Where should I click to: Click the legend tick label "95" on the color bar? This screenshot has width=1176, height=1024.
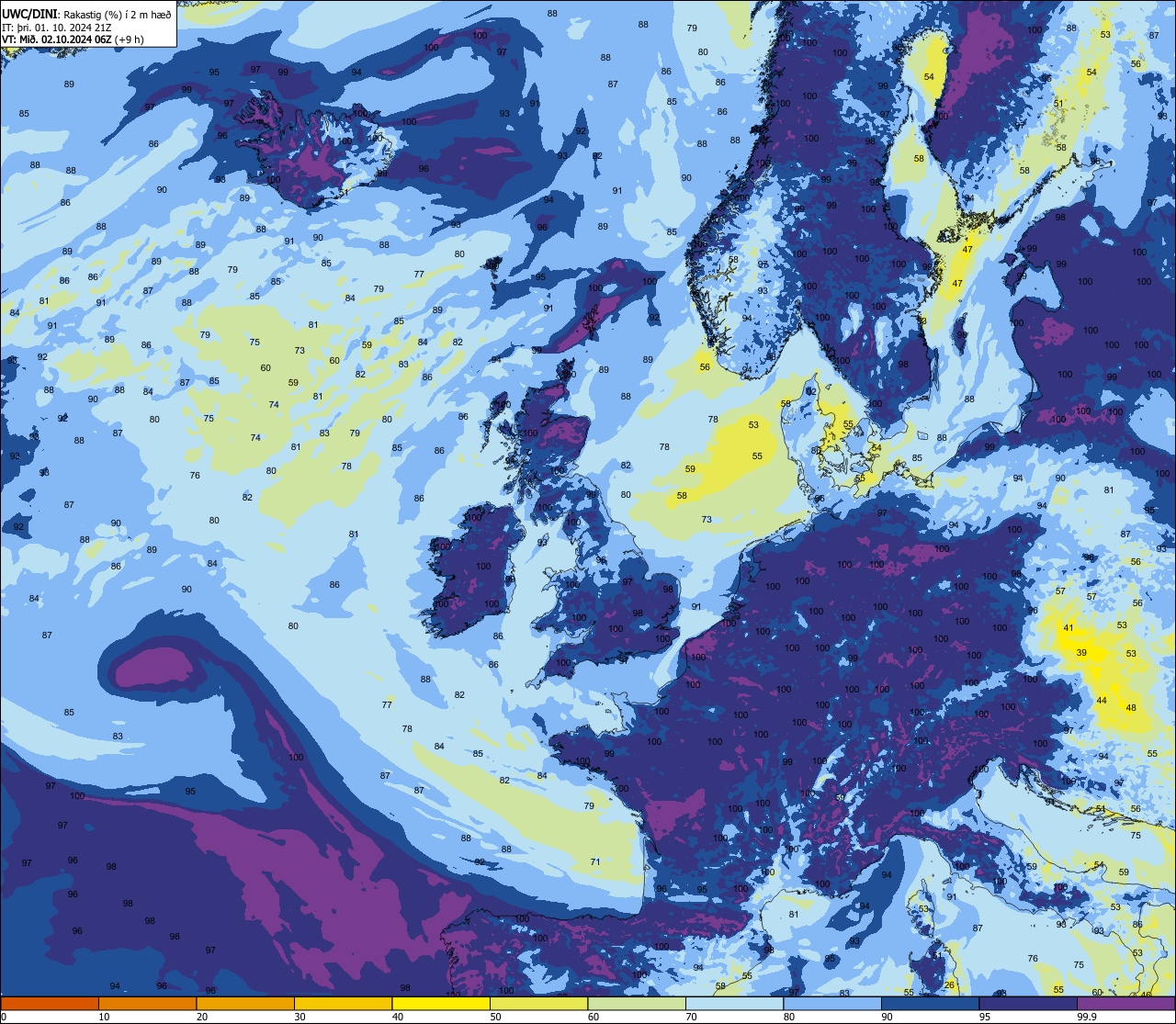pos(985,1017)
